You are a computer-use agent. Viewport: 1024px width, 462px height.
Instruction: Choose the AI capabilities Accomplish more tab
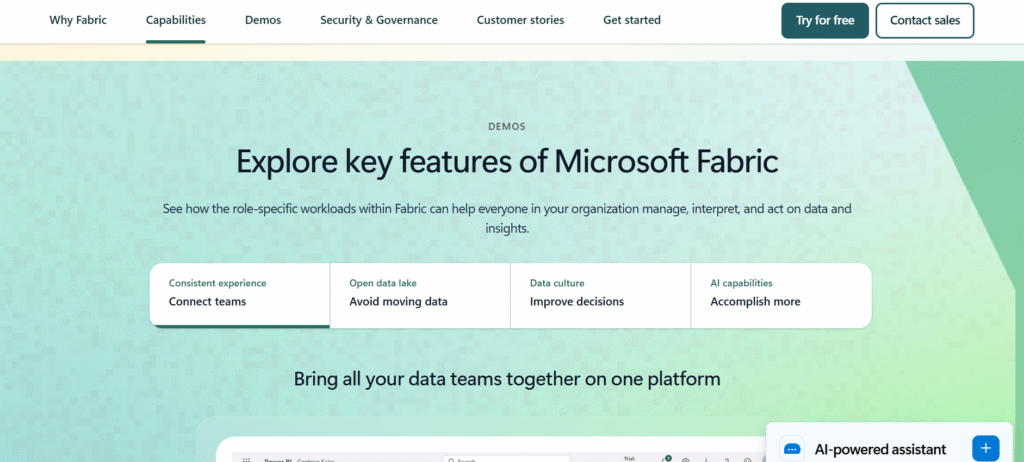click(780, 293)
